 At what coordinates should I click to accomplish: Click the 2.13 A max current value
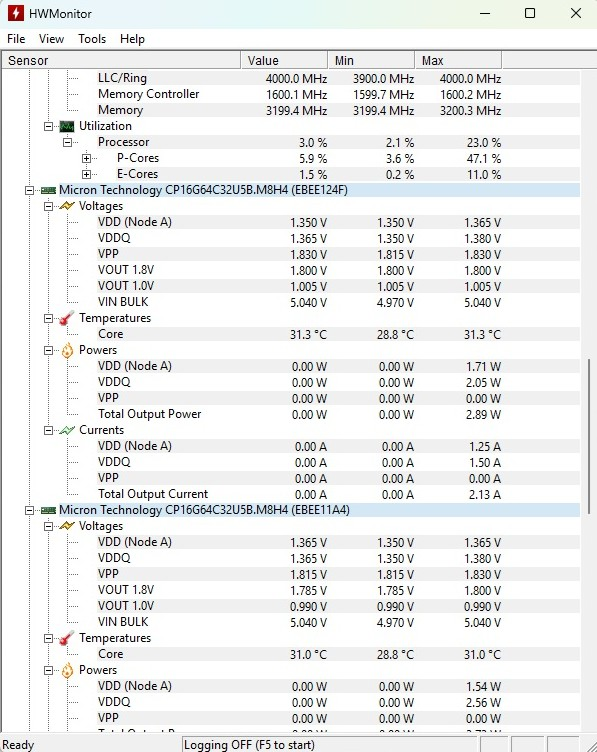[485, 495]
